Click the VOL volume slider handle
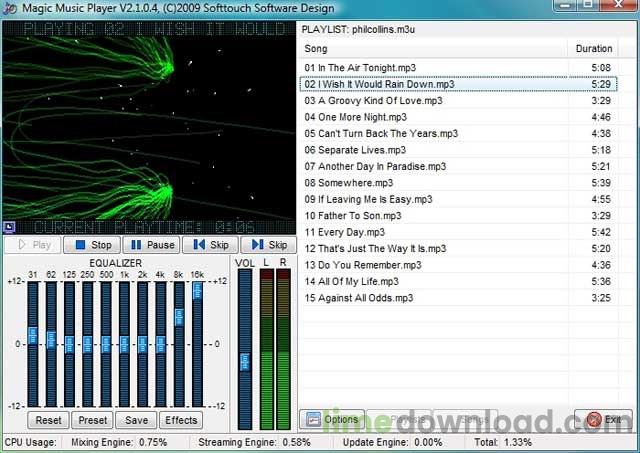 click(243, 362)
